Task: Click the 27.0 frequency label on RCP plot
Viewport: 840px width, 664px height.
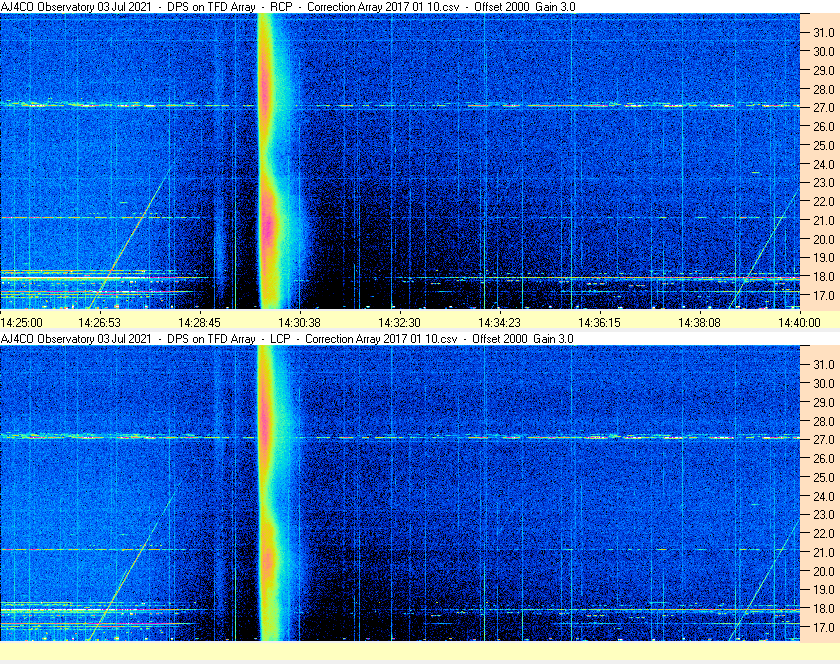Action: (x=824, y=108)
